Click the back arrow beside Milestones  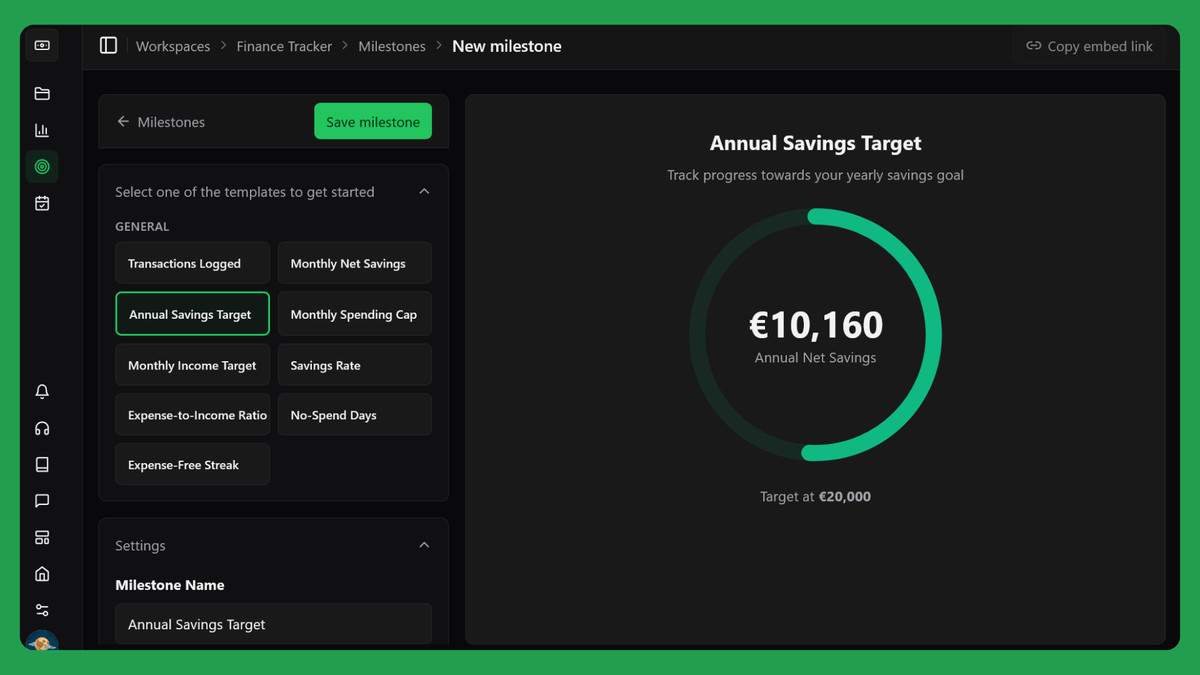pyautogui.click(x=123, y=122)
